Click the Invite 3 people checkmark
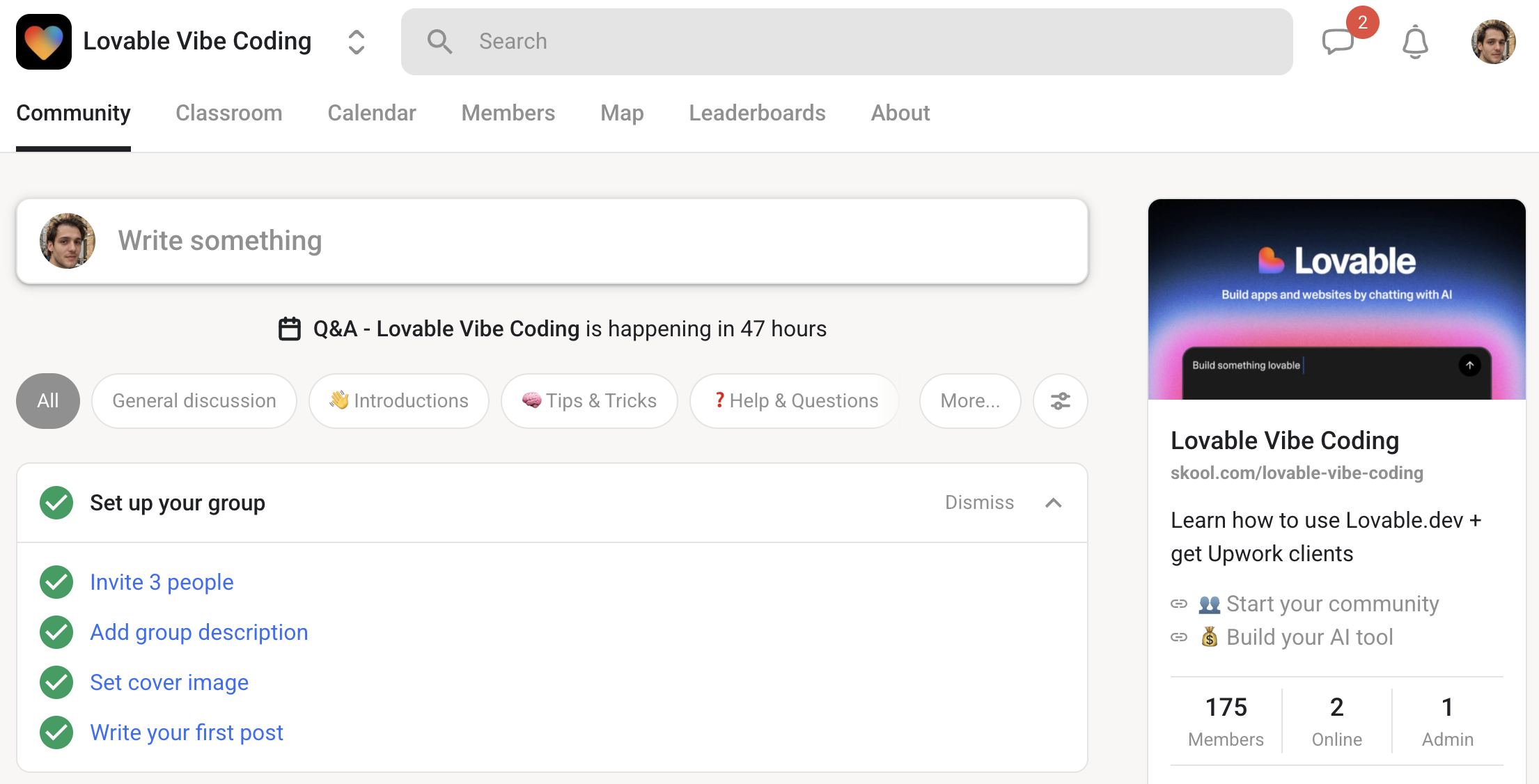The image size is (1539, 784). click(x=56, y=582)
